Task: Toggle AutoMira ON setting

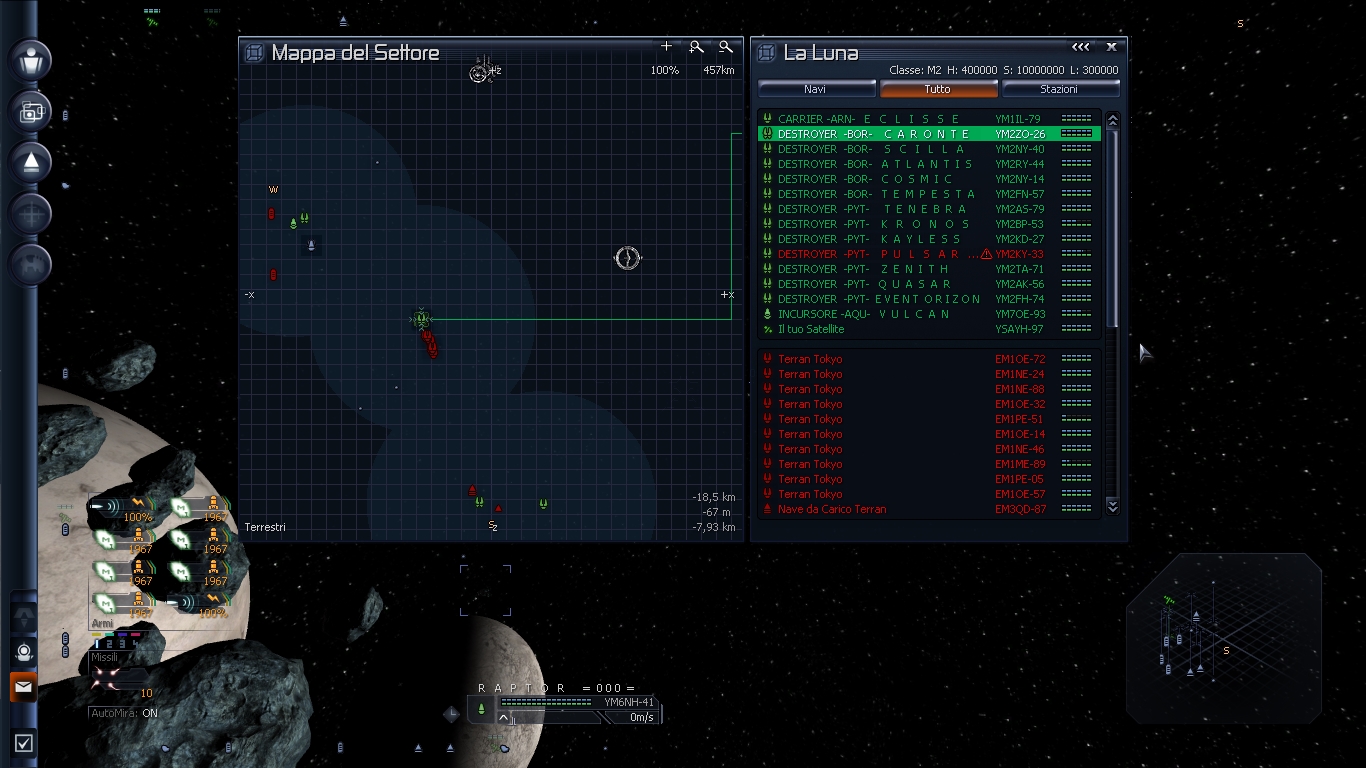Action: pyautogui.click(x=124, y=713)
